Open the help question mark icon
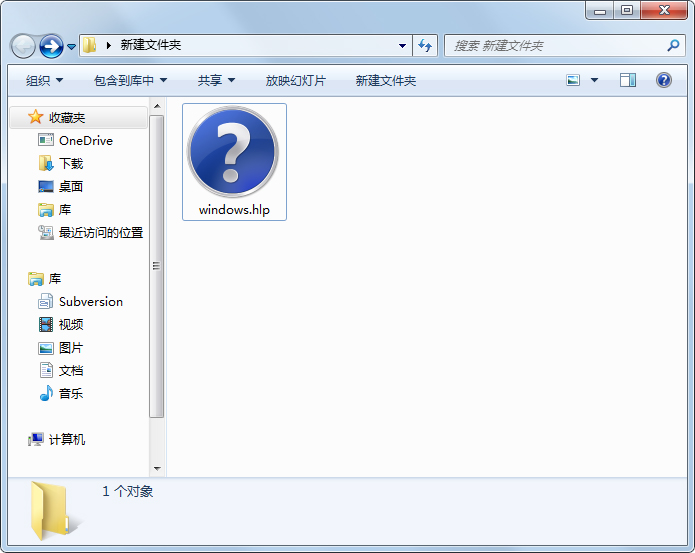The width and height of the screenshot is (695, 553). [663, 80]
